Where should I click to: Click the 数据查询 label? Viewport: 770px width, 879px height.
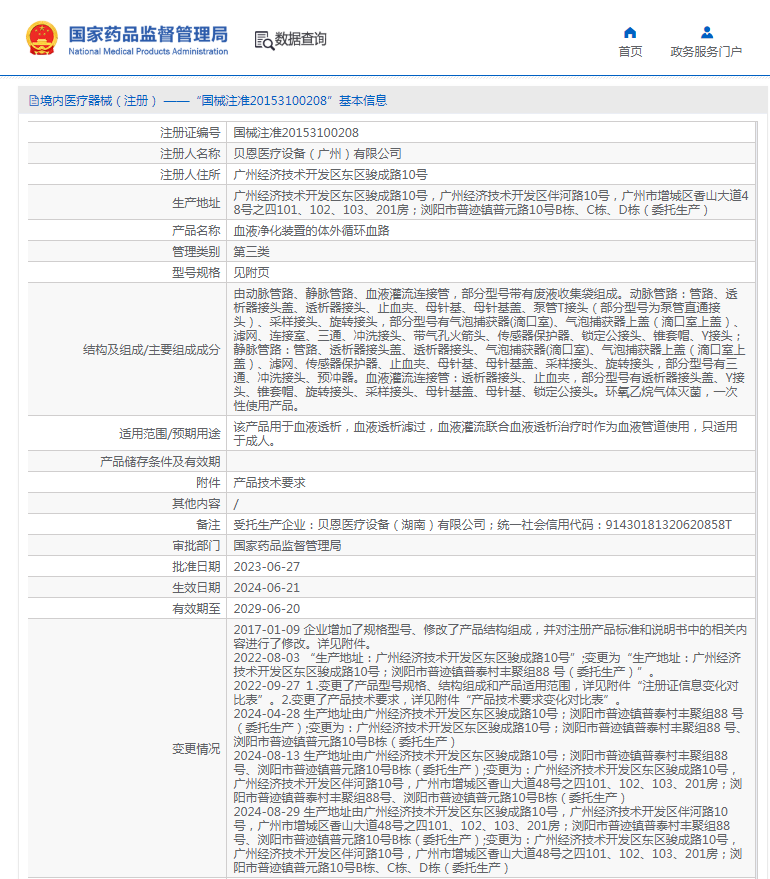point(300,39)
